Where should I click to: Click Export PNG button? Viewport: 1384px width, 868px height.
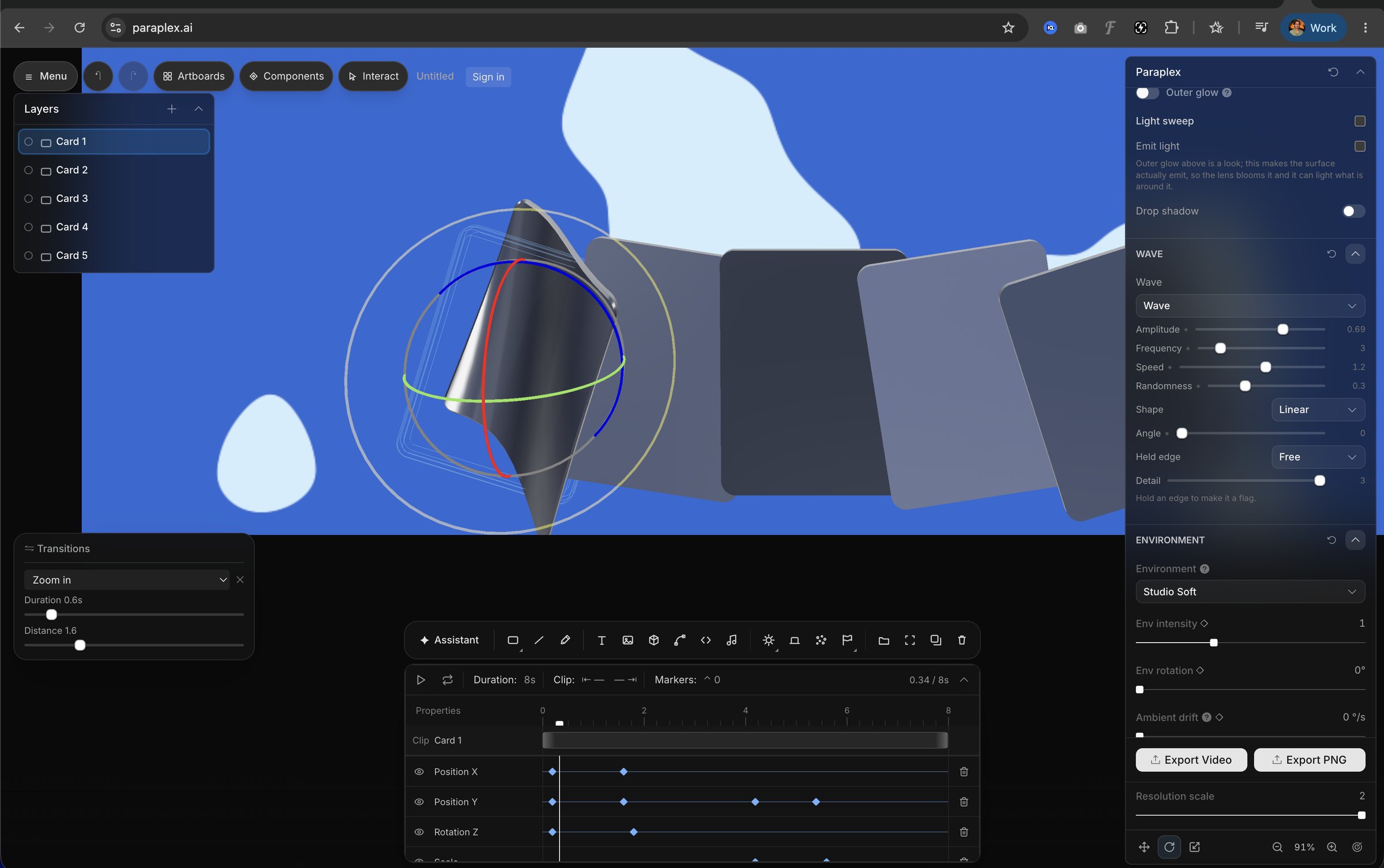click(1309, 760)
